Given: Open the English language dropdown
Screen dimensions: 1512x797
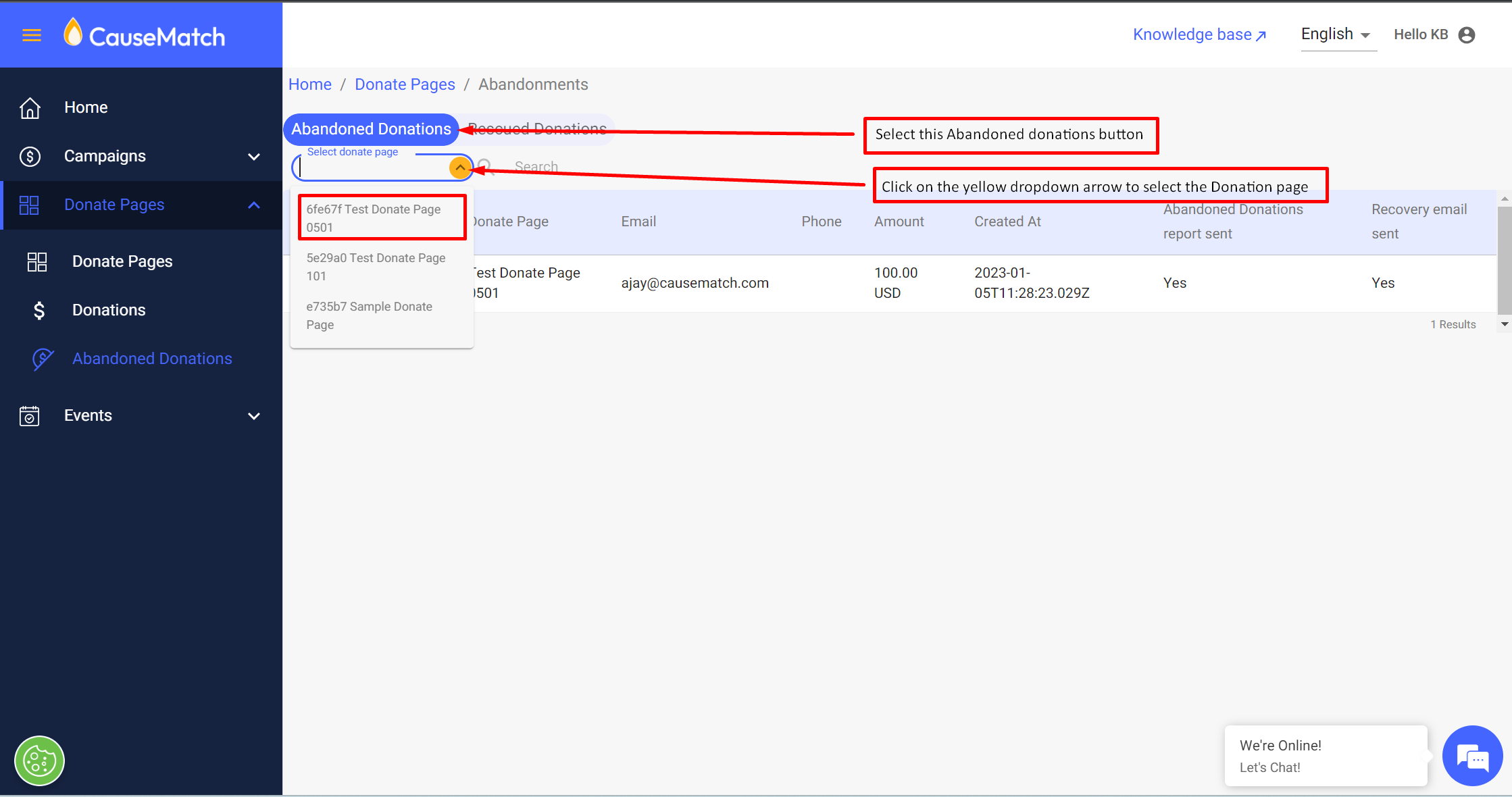Looking at the screenshot, I should [x=1336, y=35].
